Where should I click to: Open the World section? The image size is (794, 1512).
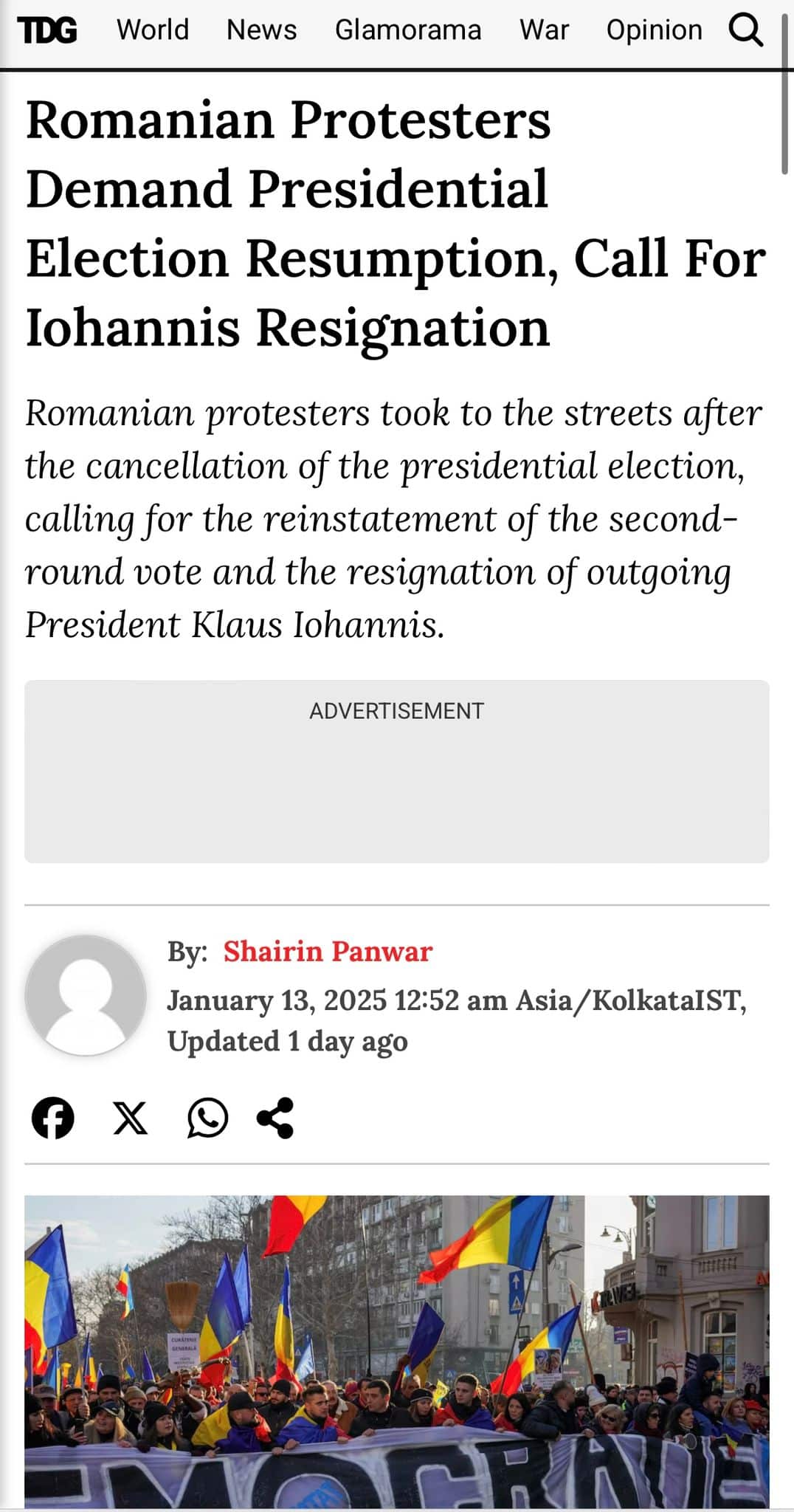tap(153, 30)
